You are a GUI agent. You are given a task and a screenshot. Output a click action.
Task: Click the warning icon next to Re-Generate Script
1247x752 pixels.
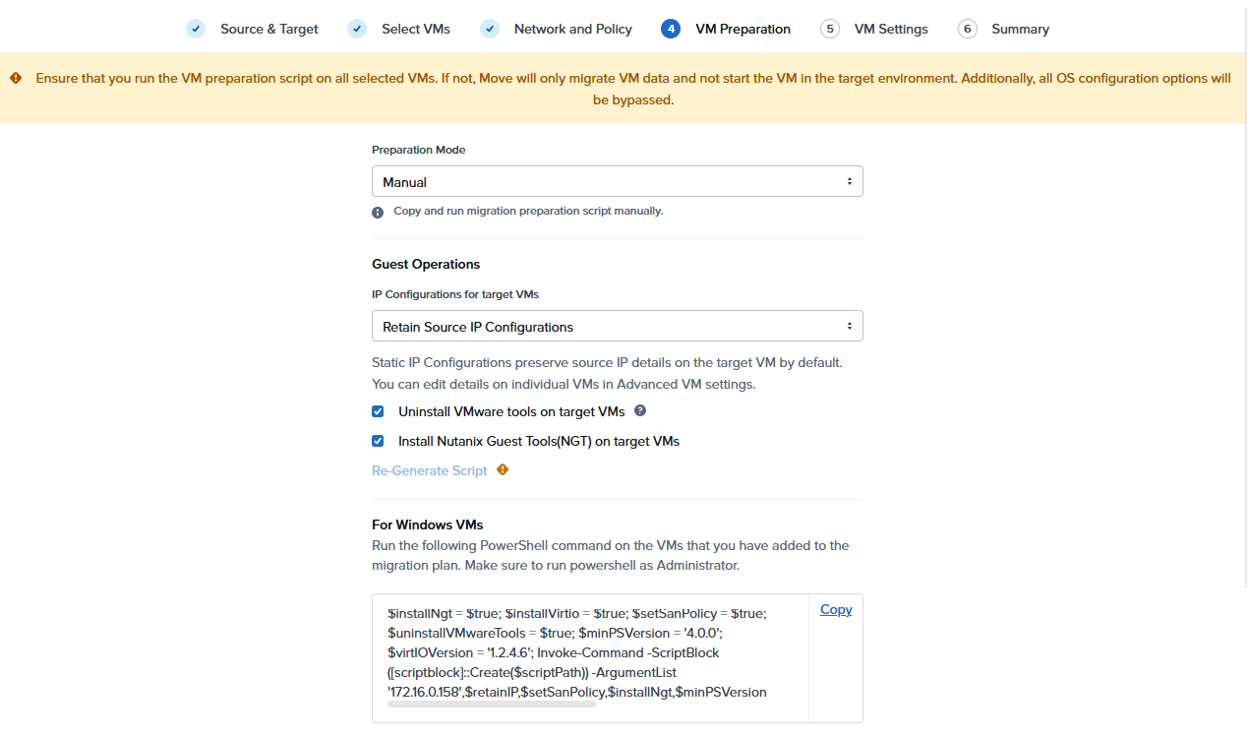[503, 470]
